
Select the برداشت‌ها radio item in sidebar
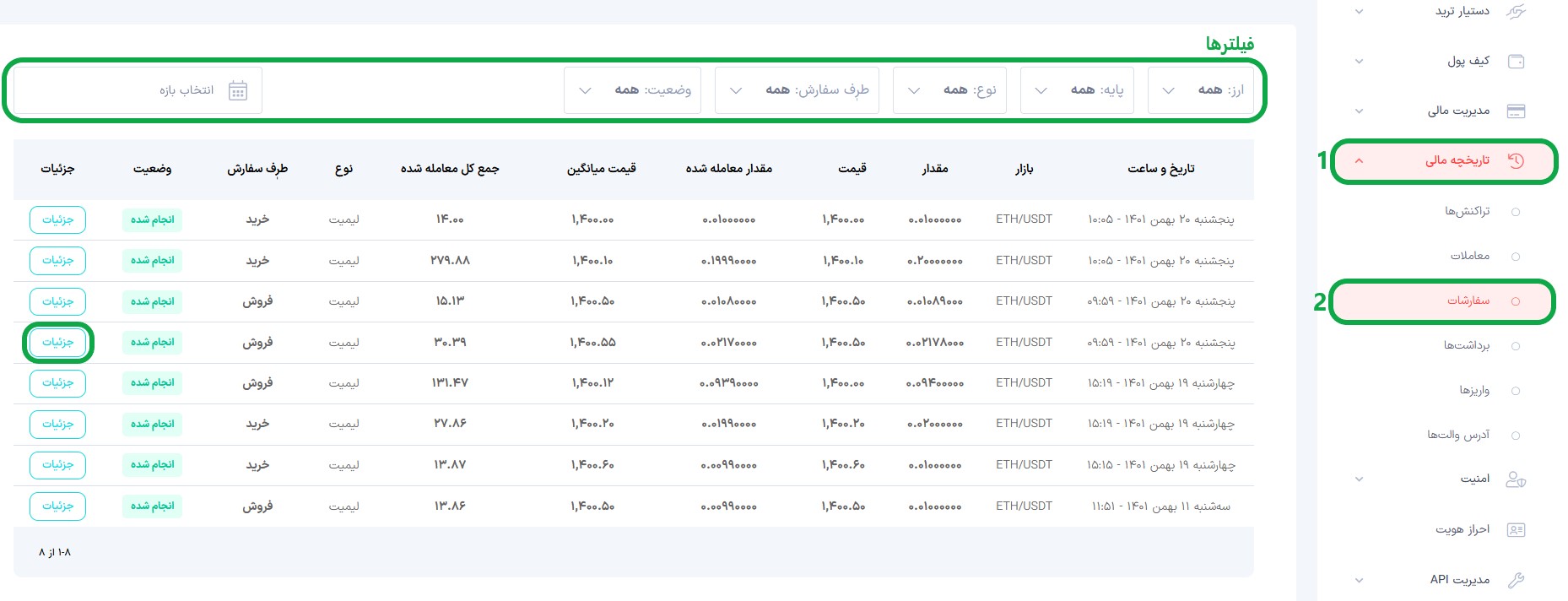(x=1515, y=346)
